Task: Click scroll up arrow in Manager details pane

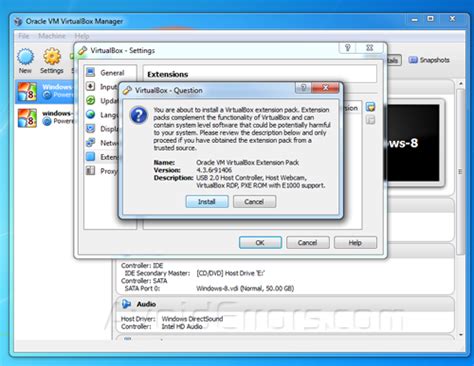Action: coord(461,83)
